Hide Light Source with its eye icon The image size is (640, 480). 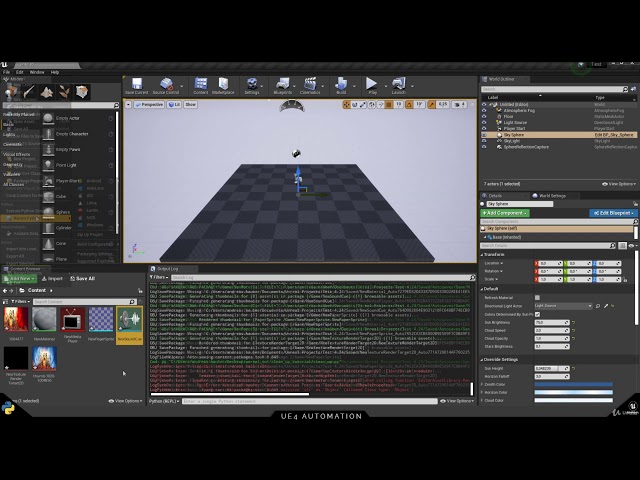pyautogui.click(x=484, y=122)
